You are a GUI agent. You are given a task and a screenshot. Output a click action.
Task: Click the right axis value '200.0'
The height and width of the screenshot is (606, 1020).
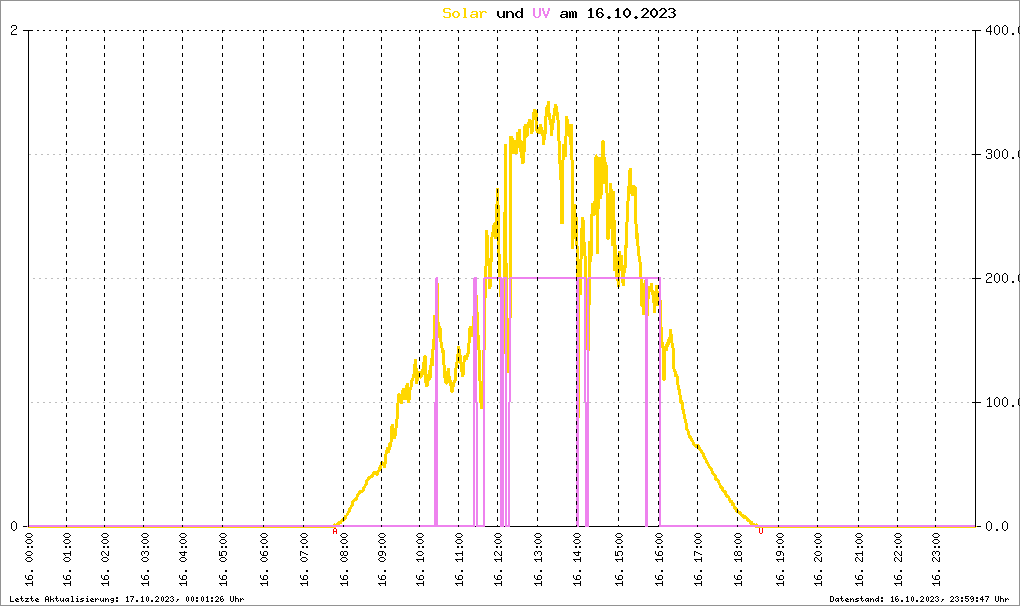point(1002,278)
